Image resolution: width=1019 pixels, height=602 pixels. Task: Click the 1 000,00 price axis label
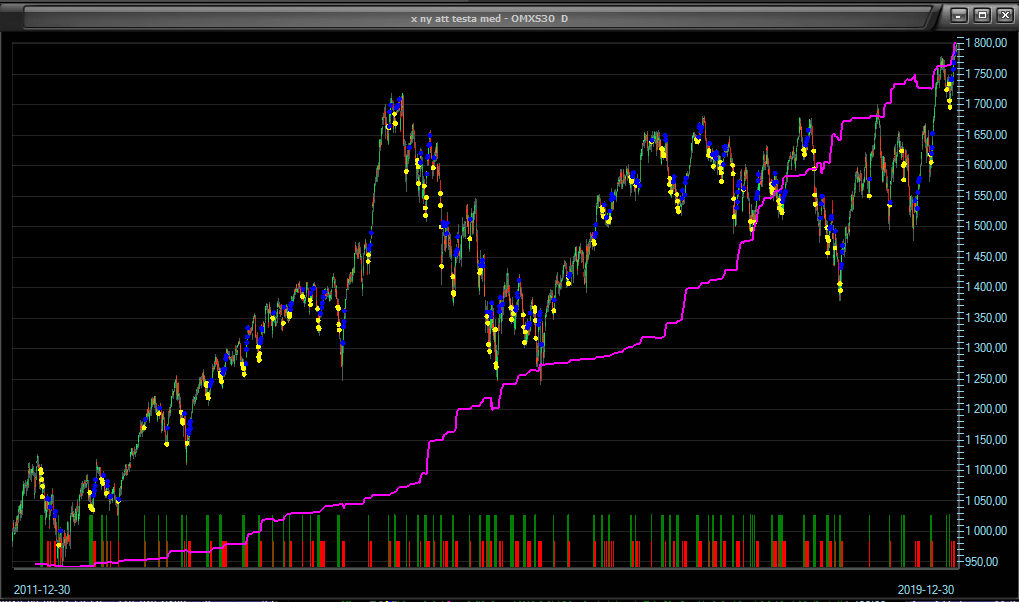point(985,531)
